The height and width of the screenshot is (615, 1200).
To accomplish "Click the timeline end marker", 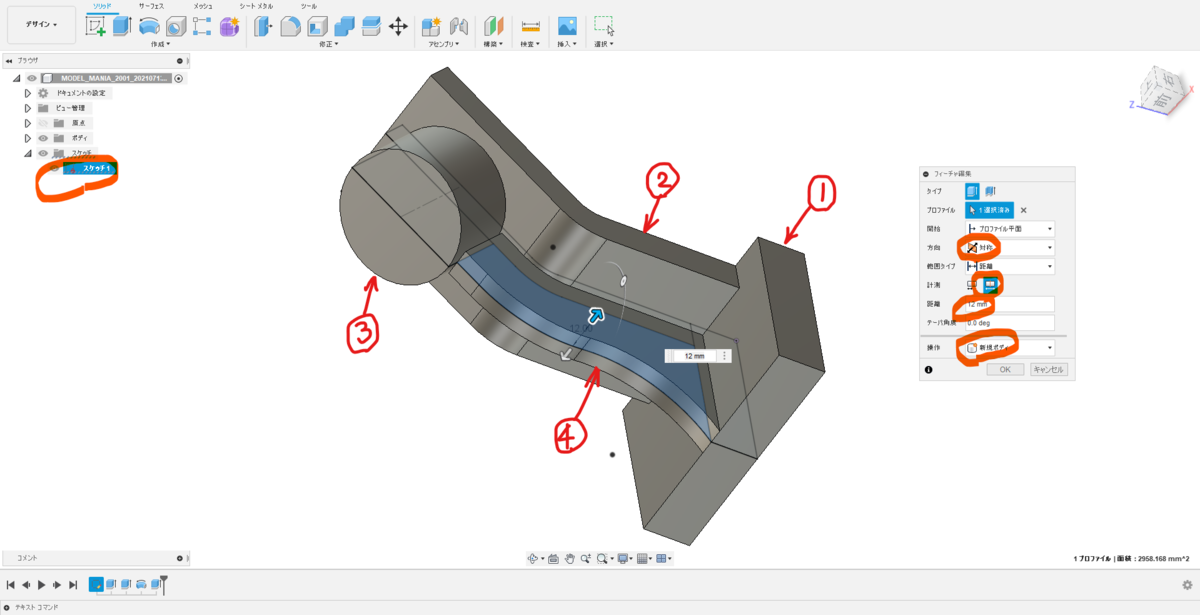I will [x=164, y=583].
